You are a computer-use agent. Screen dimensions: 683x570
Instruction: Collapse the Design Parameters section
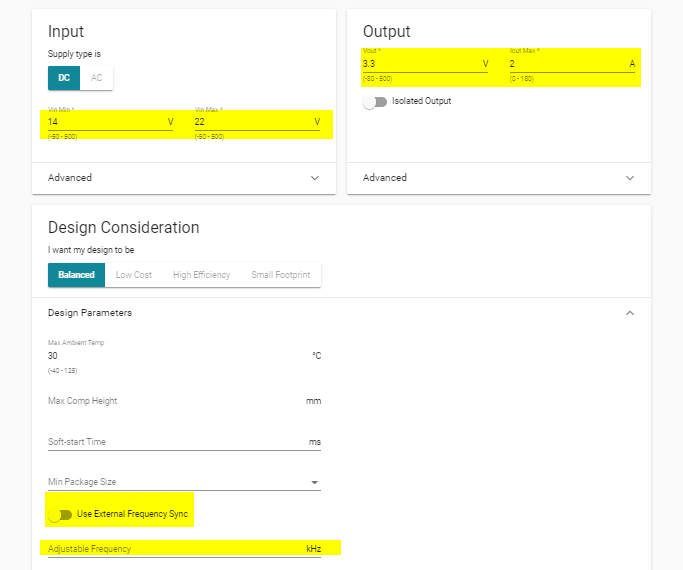tap(630, 313)
